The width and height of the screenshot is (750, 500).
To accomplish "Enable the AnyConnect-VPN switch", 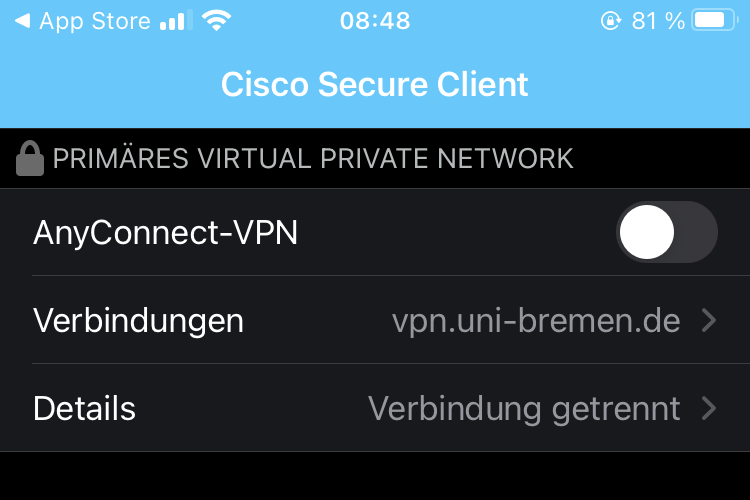I will click(x=668, y=232).
